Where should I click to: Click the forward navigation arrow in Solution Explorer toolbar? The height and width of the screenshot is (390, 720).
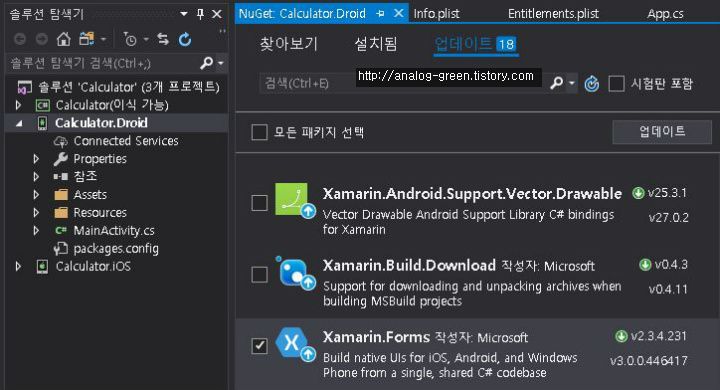click(41, 40)
